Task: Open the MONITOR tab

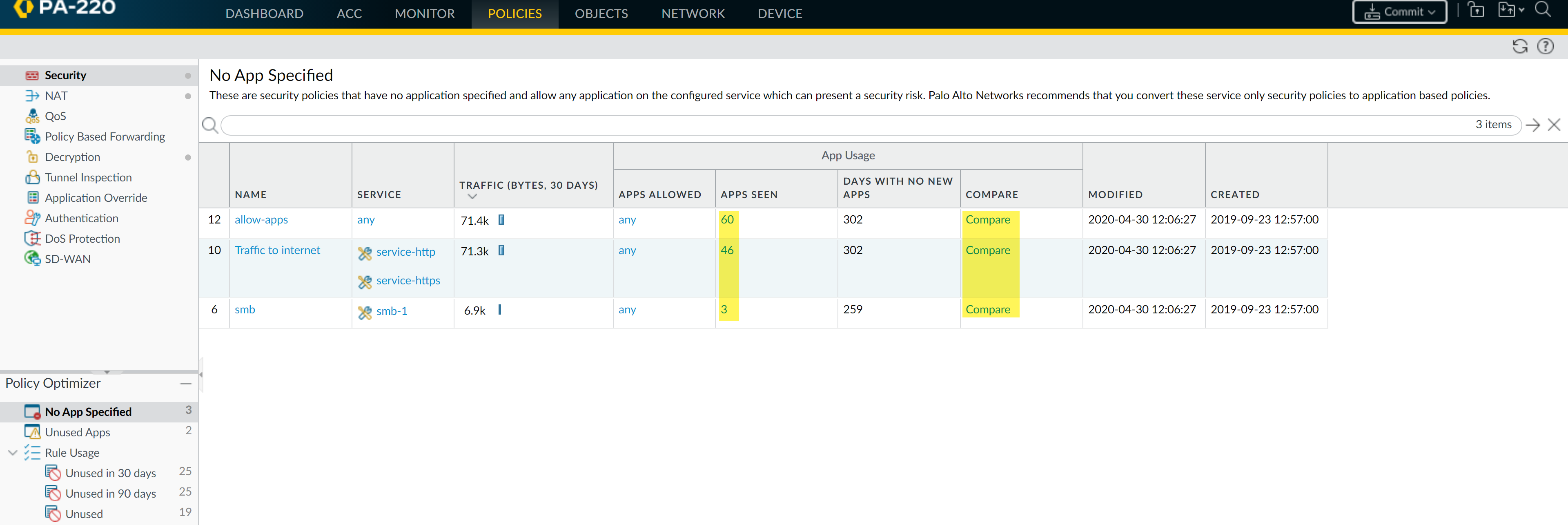Action: 424,13
